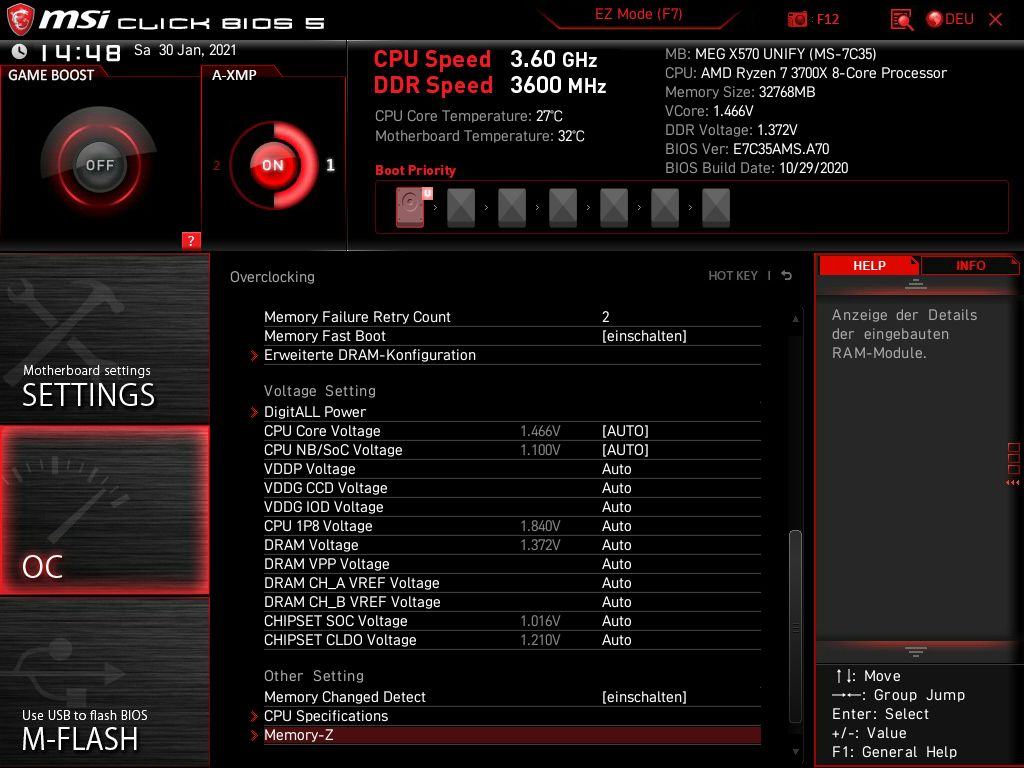The image size is (1024, 768).
Task: Click the DRAM Voltage reading 1.372V
Action: click(x=540, y=545)
